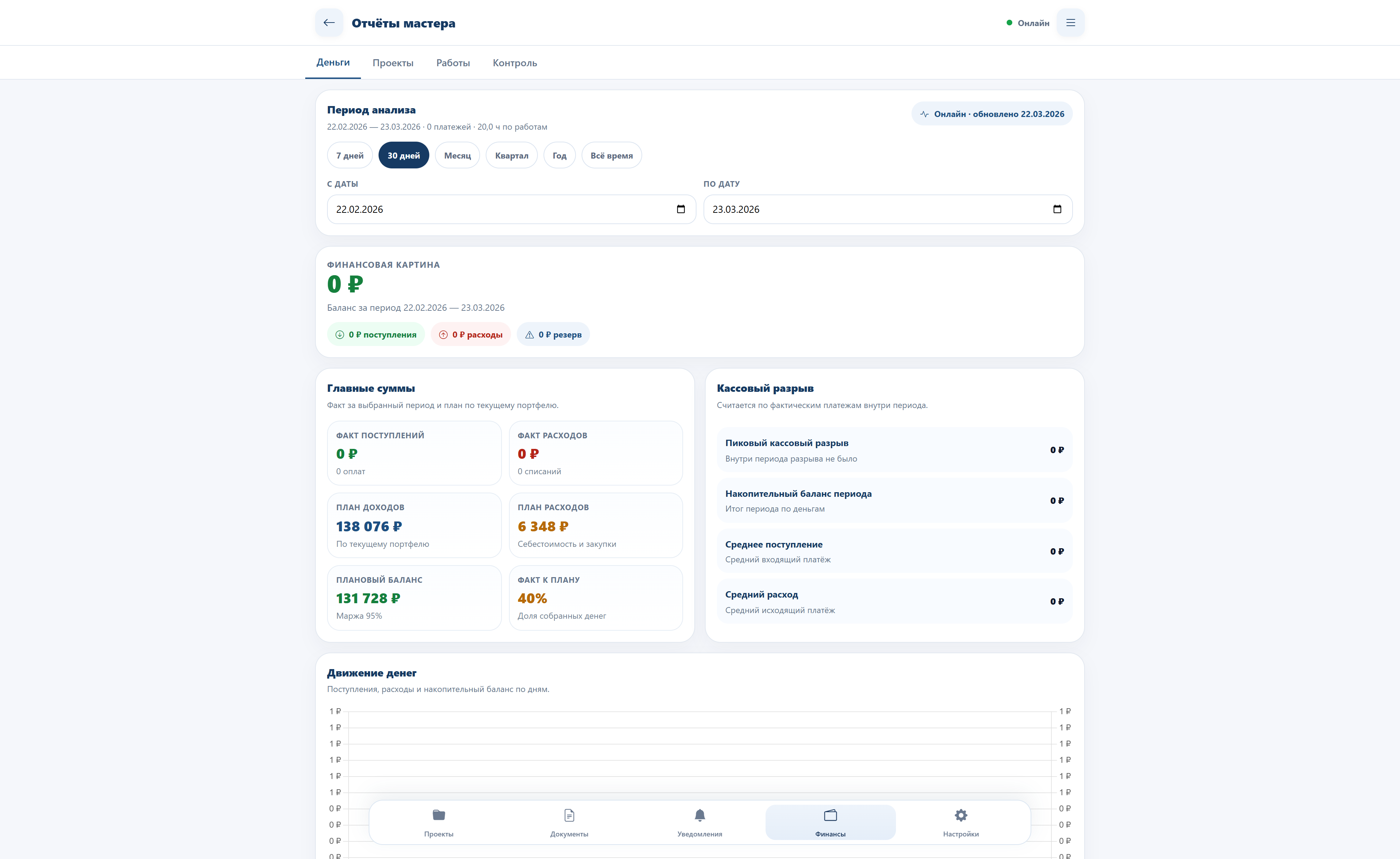
Task: Select Финансы wallet icon
Action: coord(830,815)
